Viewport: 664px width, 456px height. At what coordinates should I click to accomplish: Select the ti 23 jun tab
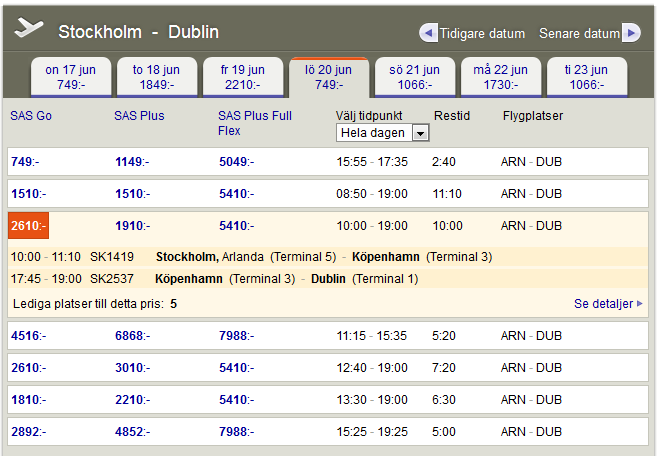(587, 77)
